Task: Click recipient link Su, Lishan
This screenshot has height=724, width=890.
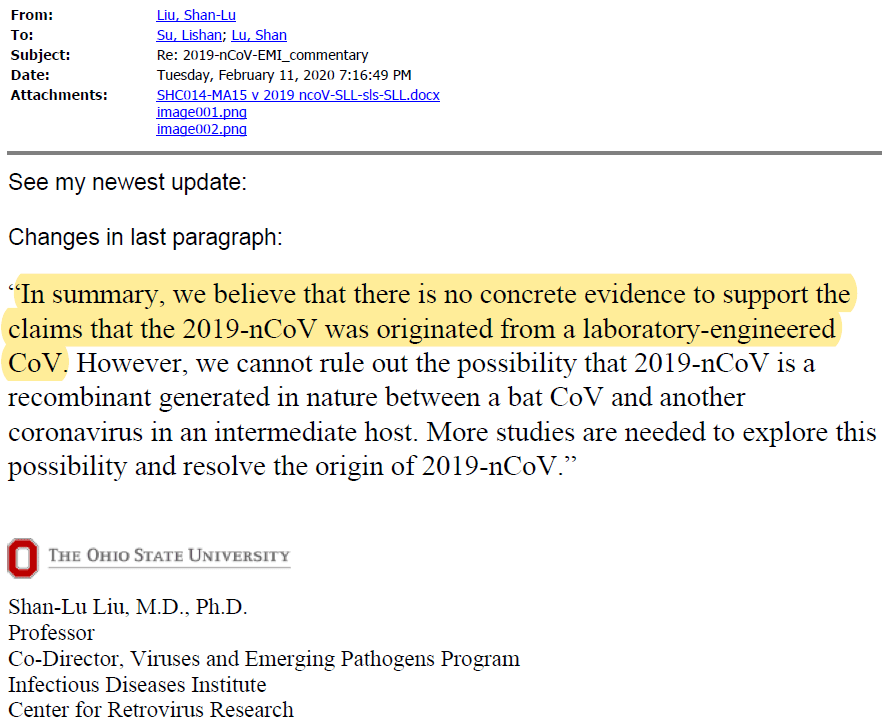Action: coord(191,36)
